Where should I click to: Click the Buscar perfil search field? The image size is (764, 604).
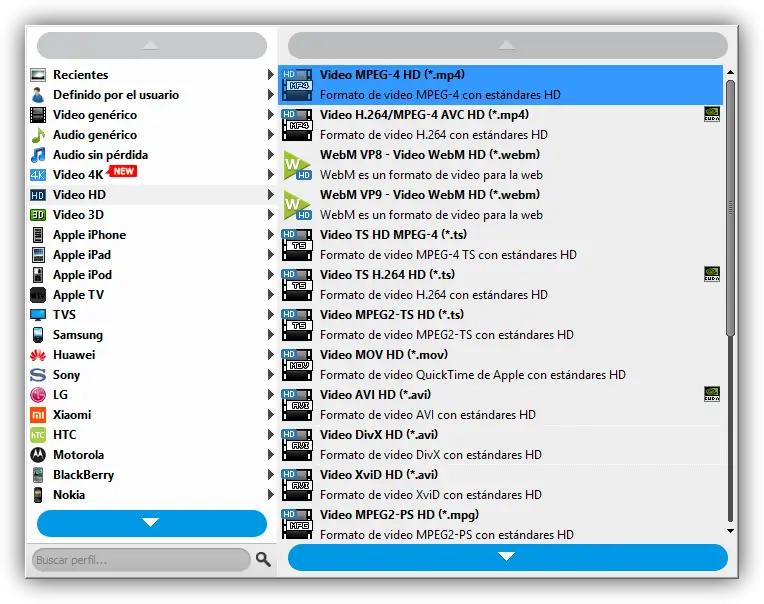pyautogui.click(x=141, y=560)
